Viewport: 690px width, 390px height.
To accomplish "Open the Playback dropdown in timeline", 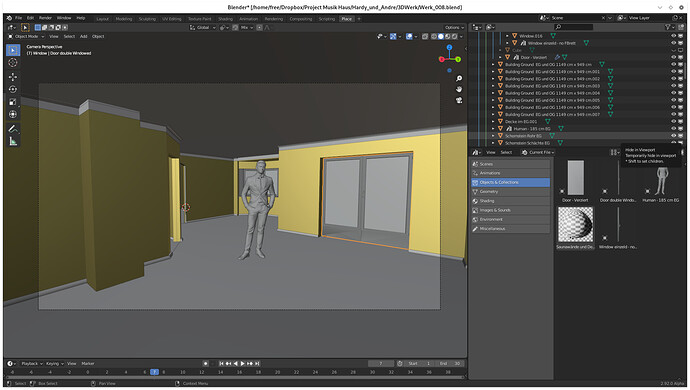I will tap(32, 364).
